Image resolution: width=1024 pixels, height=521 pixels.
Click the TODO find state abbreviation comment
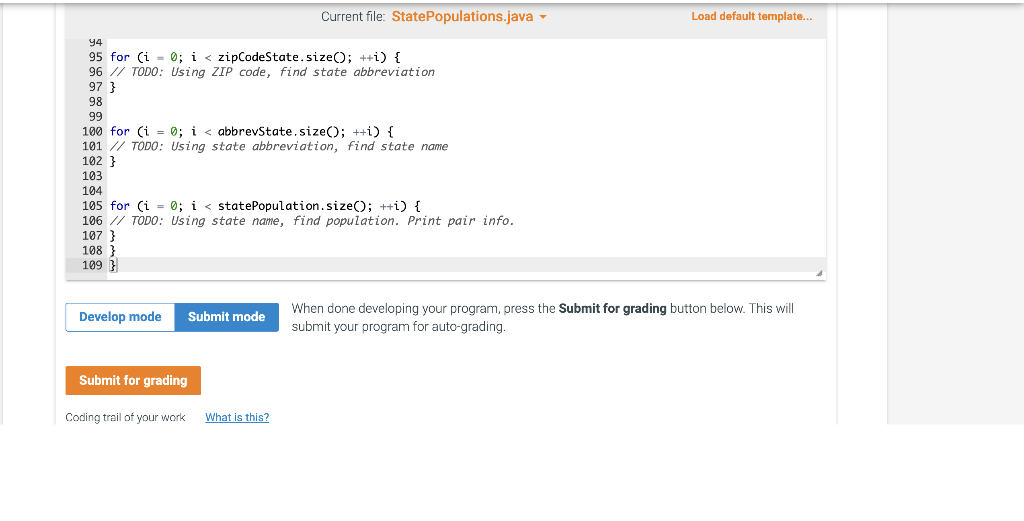pyautogui.click(x=272, y=72)
